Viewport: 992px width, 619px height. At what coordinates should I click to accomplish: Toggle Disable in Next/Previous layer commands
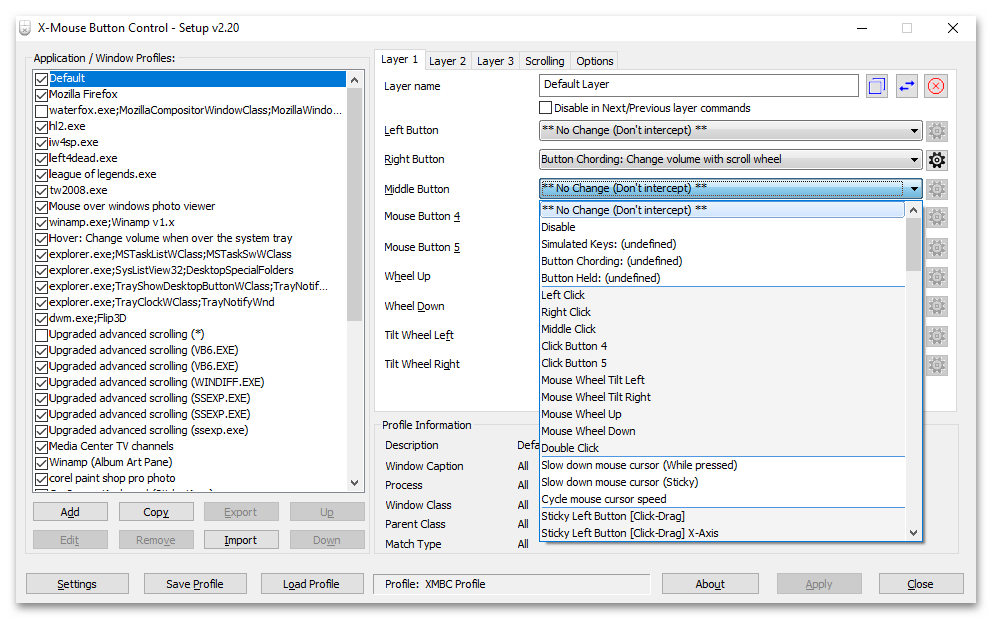click(x=545, y=108)
